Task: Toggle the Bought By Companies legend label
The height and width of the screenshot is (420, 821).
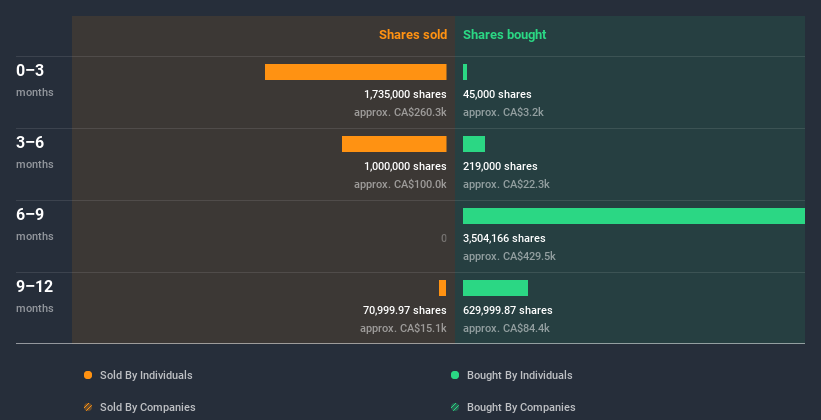Action: [521, 407]
